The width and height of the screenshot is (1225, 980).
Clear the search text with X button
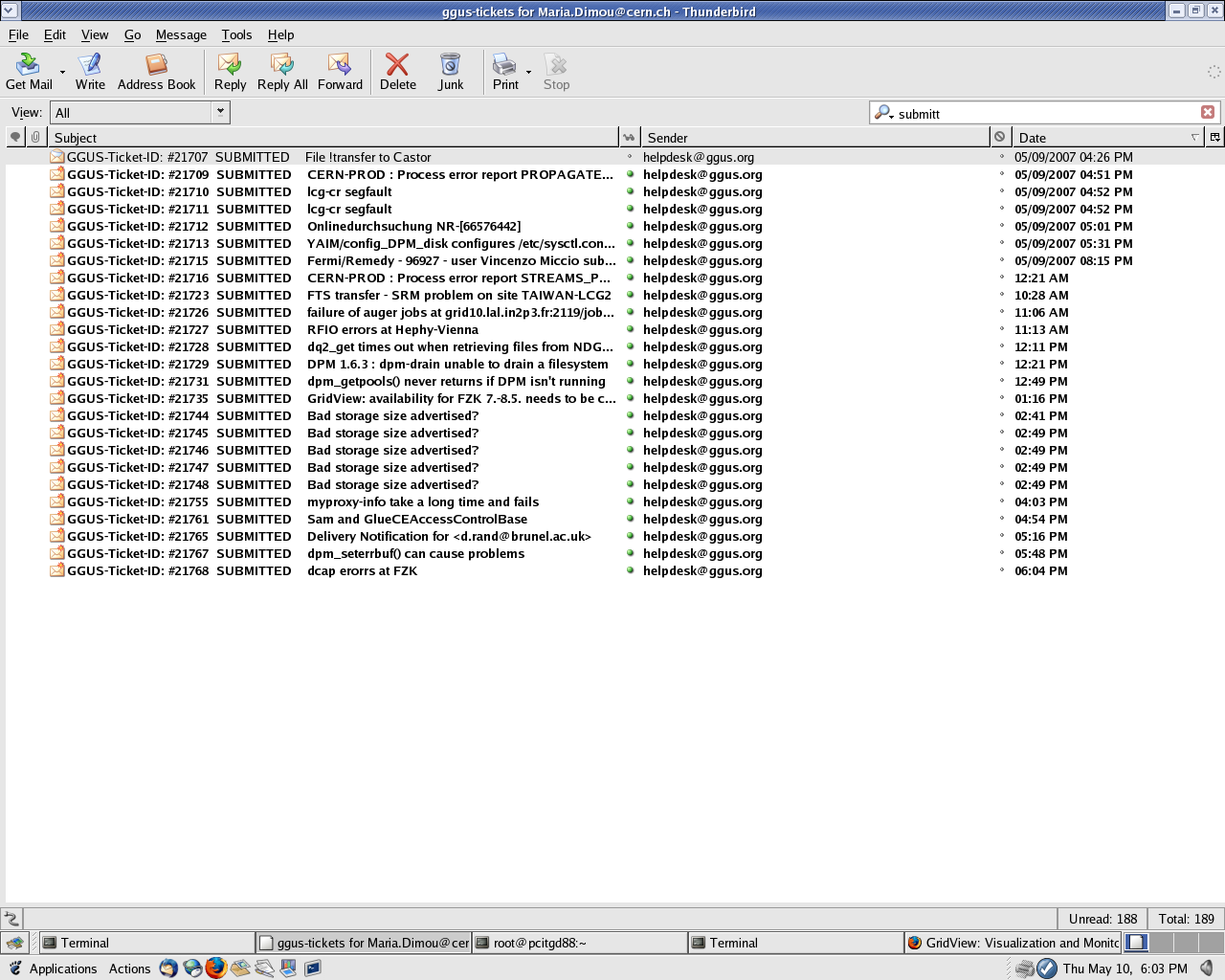coord(1208,112)
